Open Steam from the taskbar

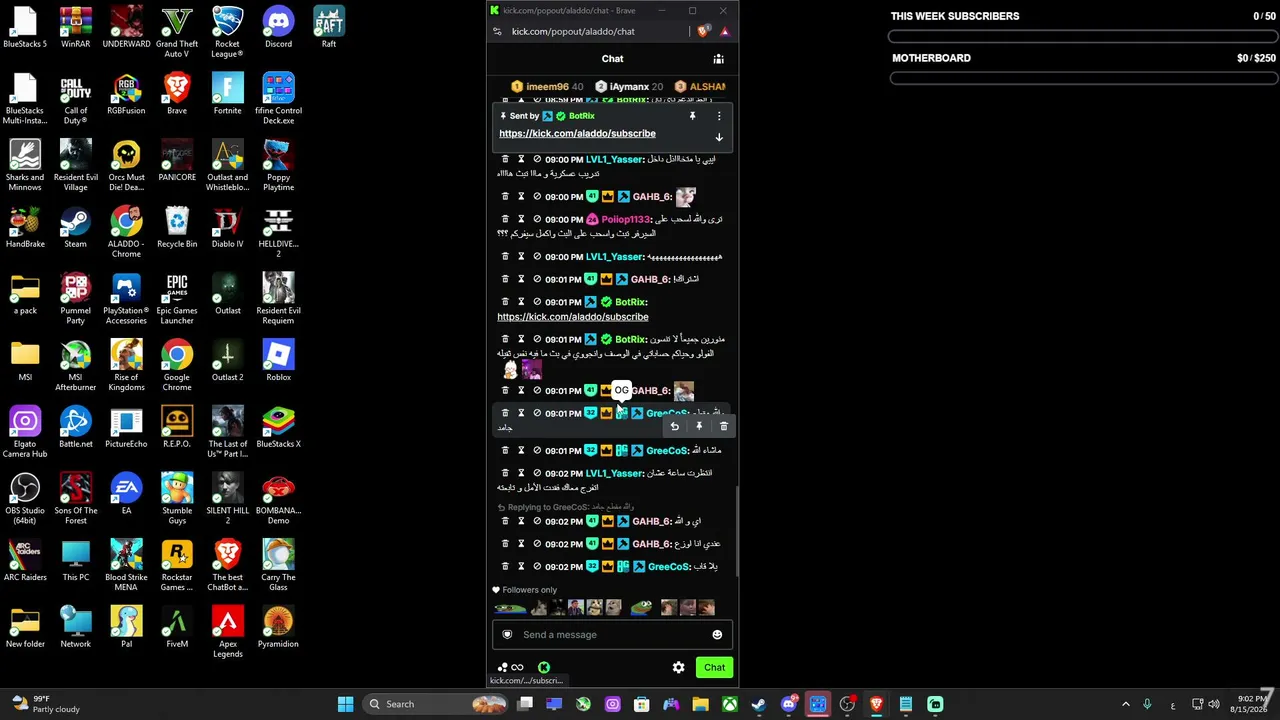(759, 704)
